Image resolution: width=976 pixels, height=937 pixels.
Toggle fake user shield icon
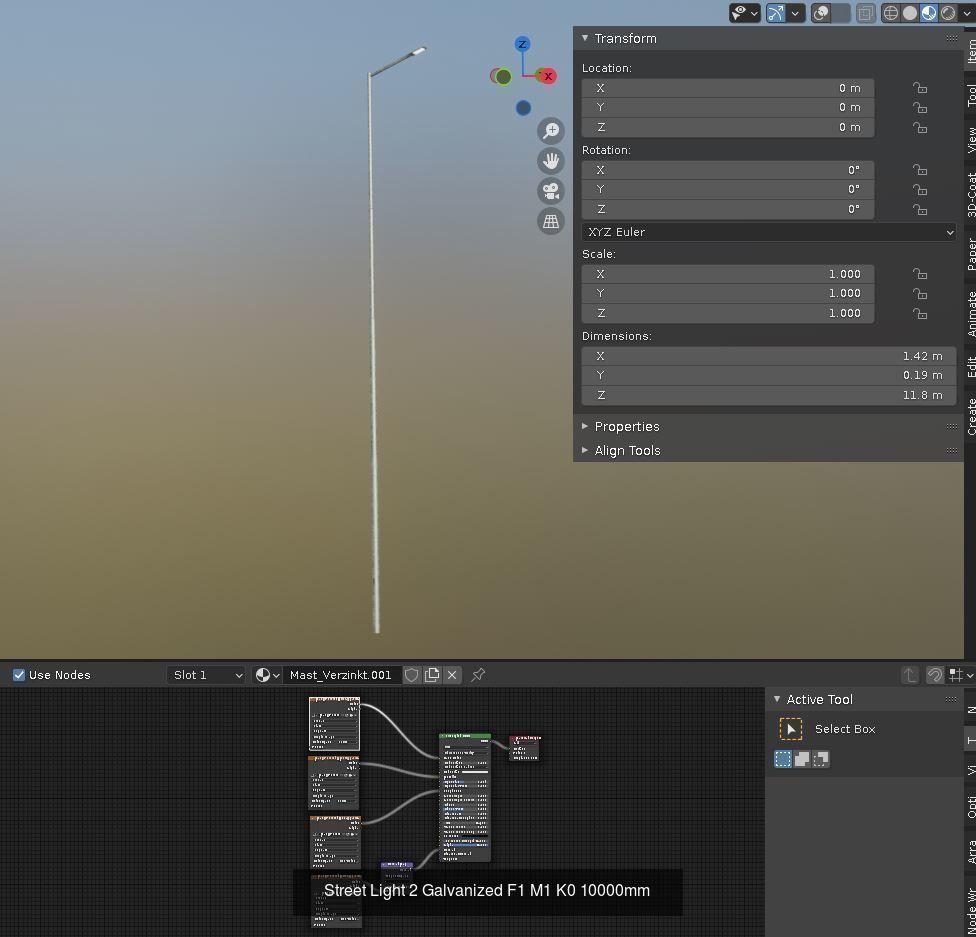coord(411,675)
